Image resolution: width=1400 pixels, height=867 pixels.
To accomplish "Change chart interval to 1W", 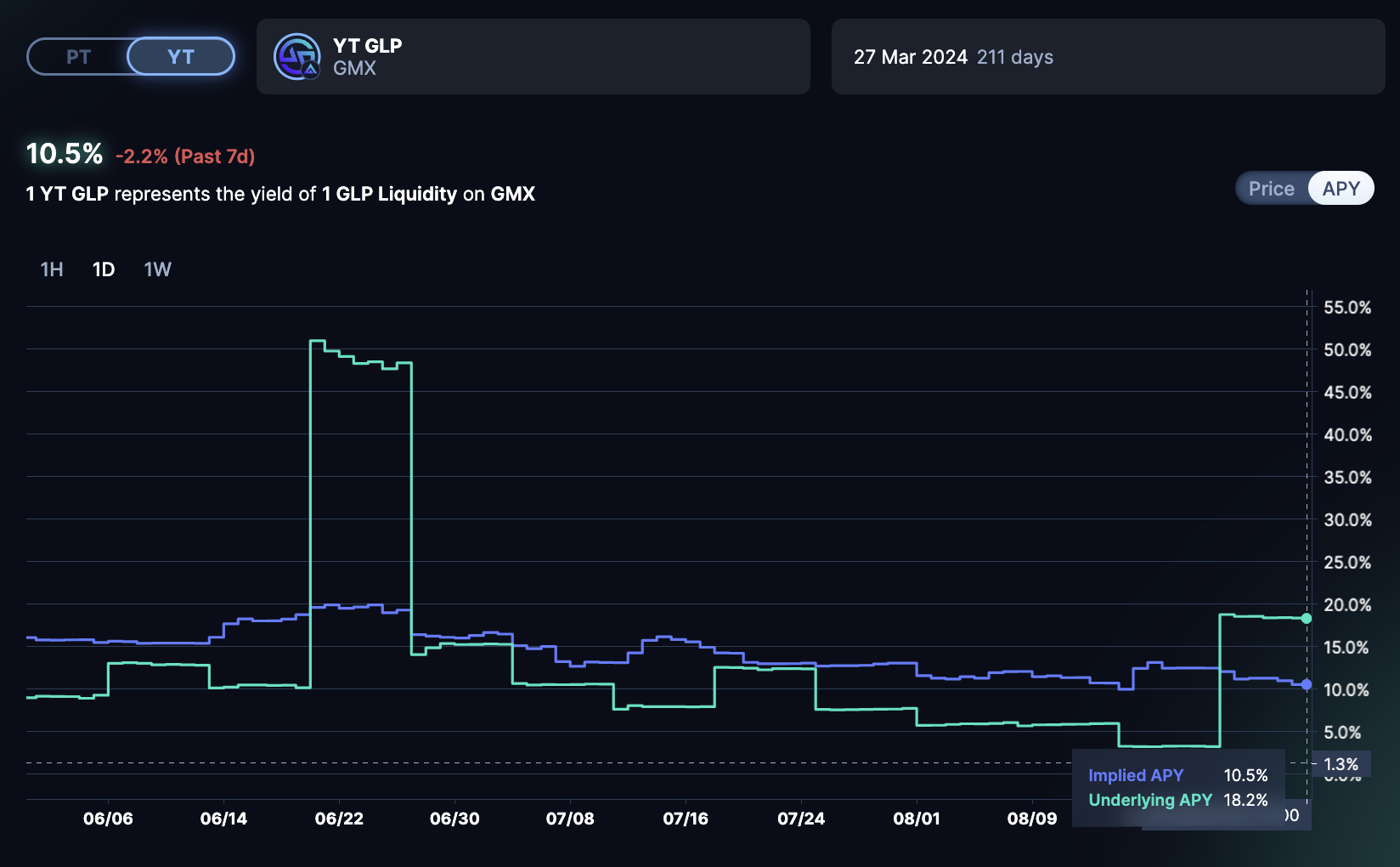I will tap(157, 269).
